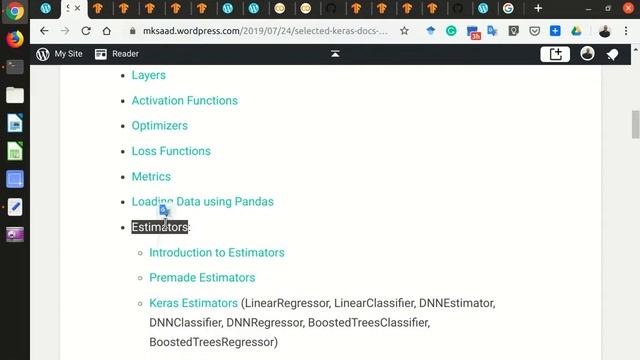Open Loading Data using Pandas link
The image size is (640, 360).
202,202
